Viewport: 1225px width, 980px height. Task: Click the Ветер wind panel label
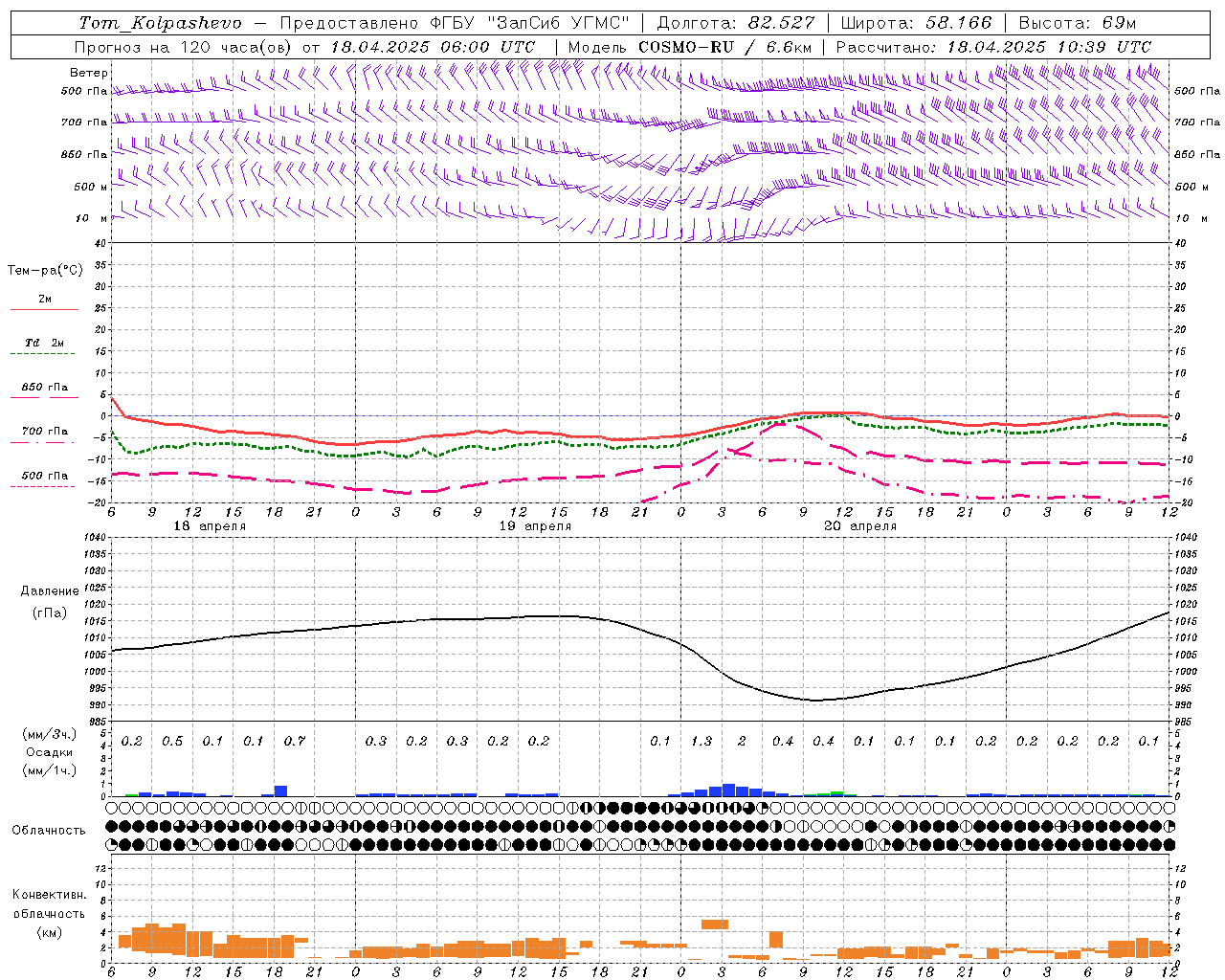point(89,73)
